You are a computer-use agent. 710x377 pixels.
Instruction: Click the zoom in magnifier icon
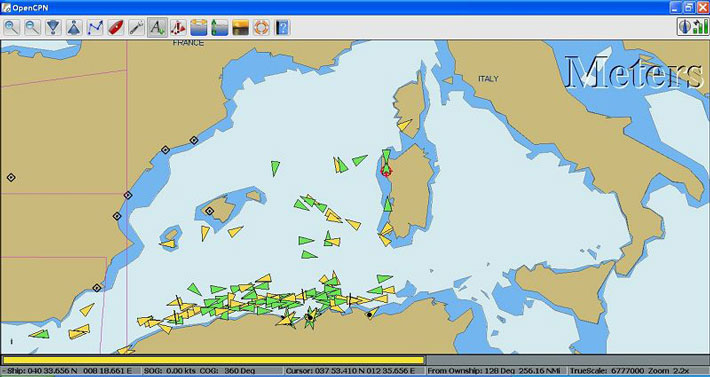pyautogui.click(x=11, y=28)
